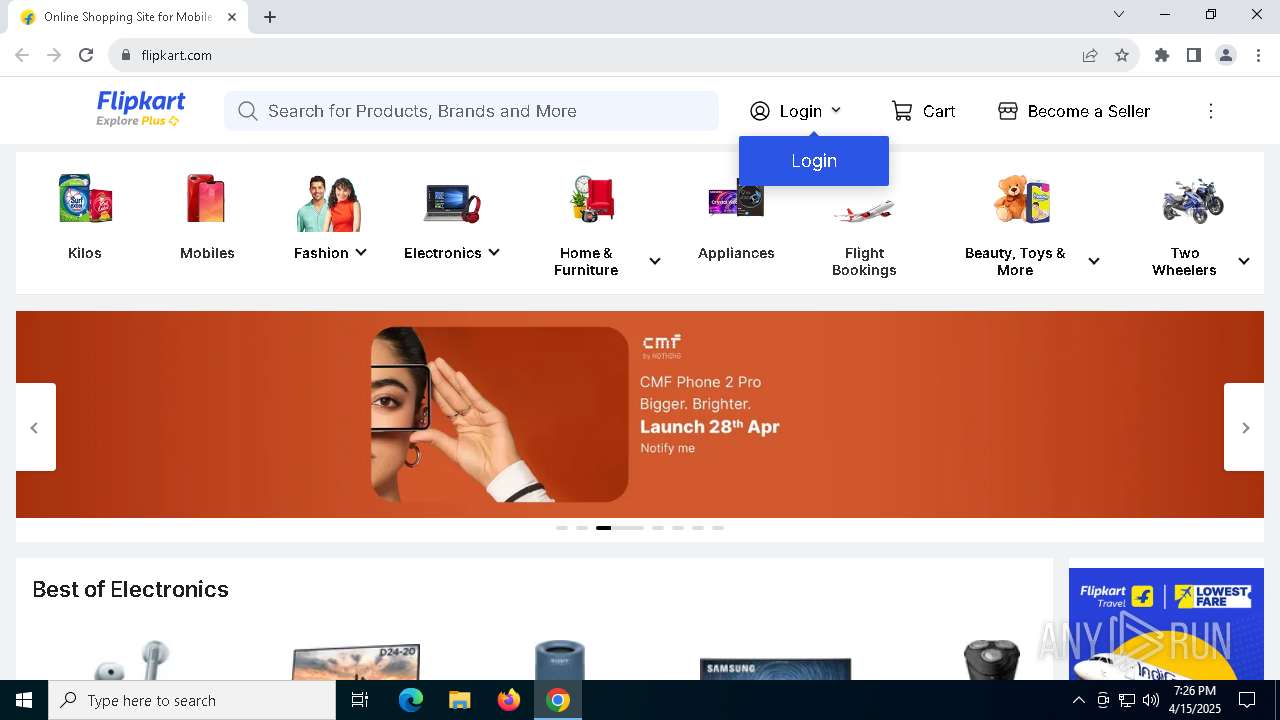Select the Appliances category image
Viewport: 1280px width, 720px height.
coord(736,199)
